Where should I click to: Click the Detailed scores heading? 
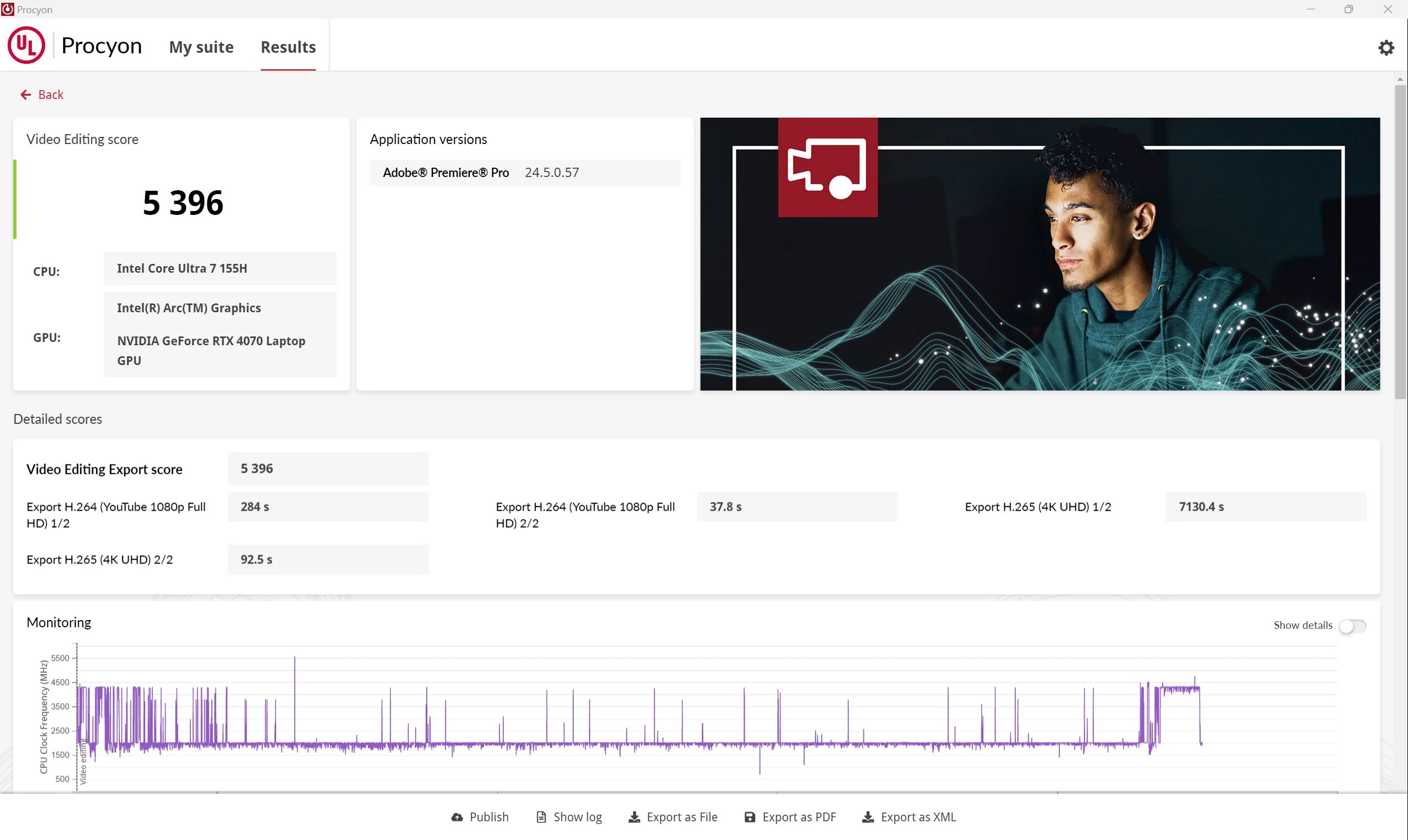(x=58, y=419)
